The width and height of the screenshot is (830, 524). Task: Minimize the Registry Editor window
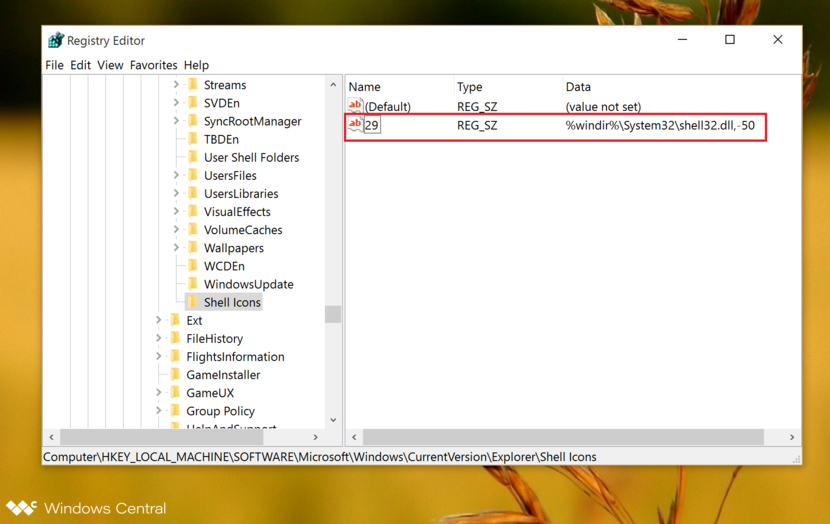coord(682,40)
